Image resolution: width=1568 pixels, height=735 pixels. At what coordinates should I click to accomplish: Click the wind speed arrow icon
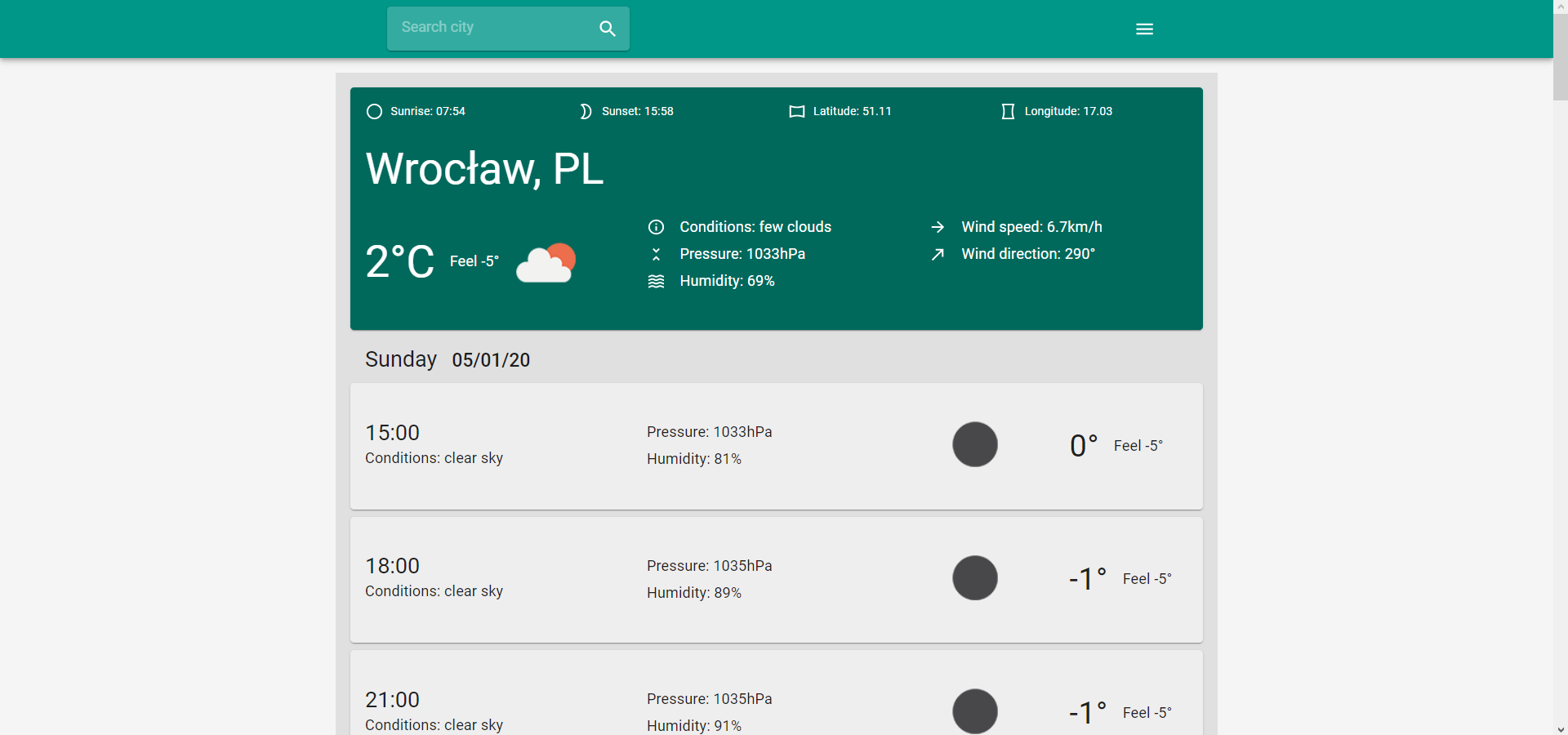(x=938, y=227)
